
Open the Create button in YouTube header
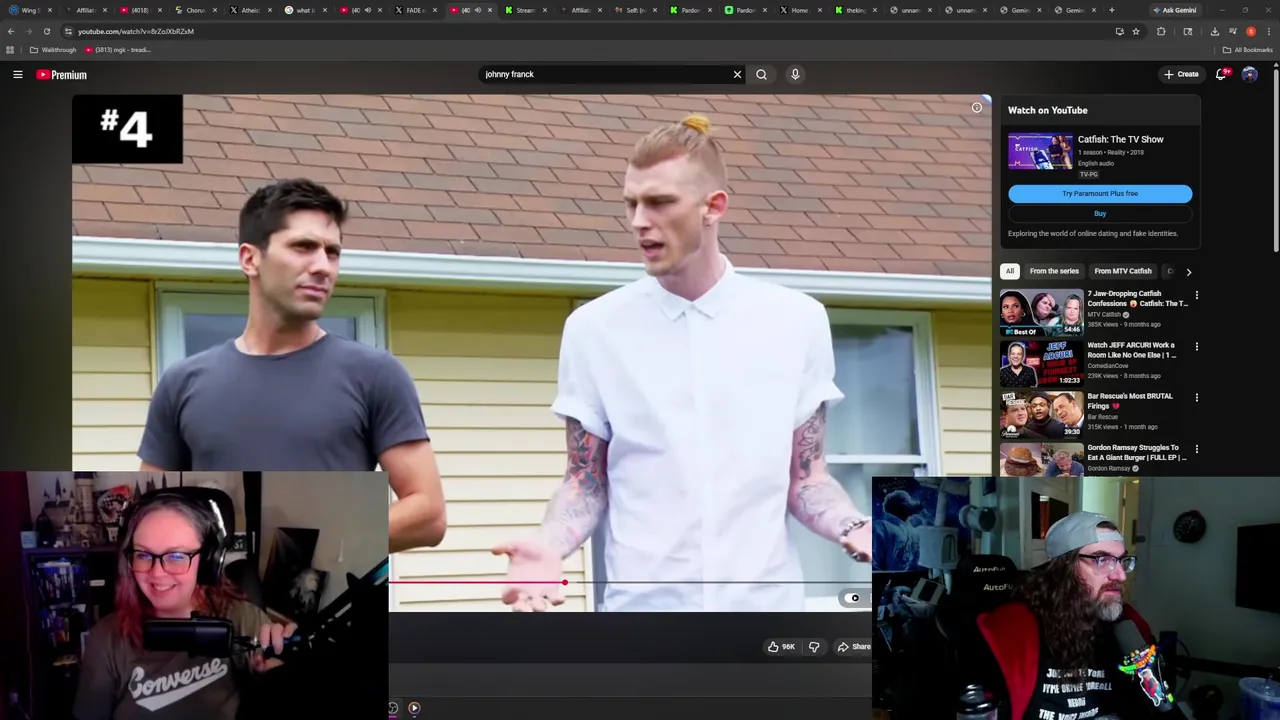[x=1181, y=74]
